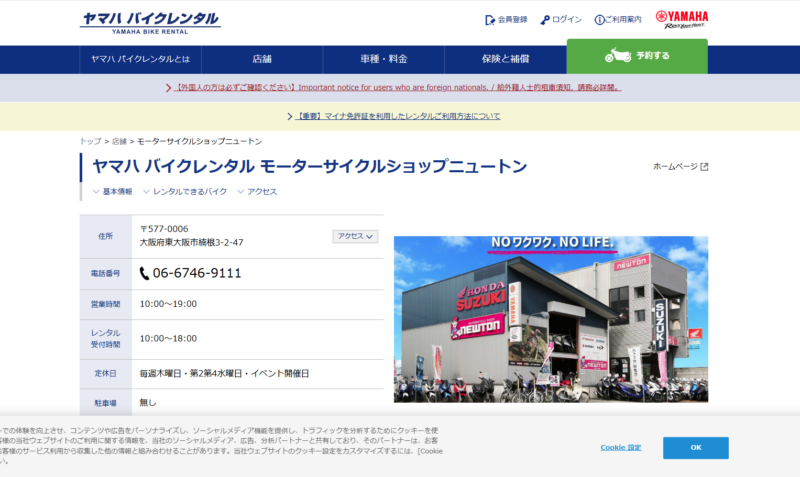
Task: Accept cookies with the OK button
Action: coord(695,448)
